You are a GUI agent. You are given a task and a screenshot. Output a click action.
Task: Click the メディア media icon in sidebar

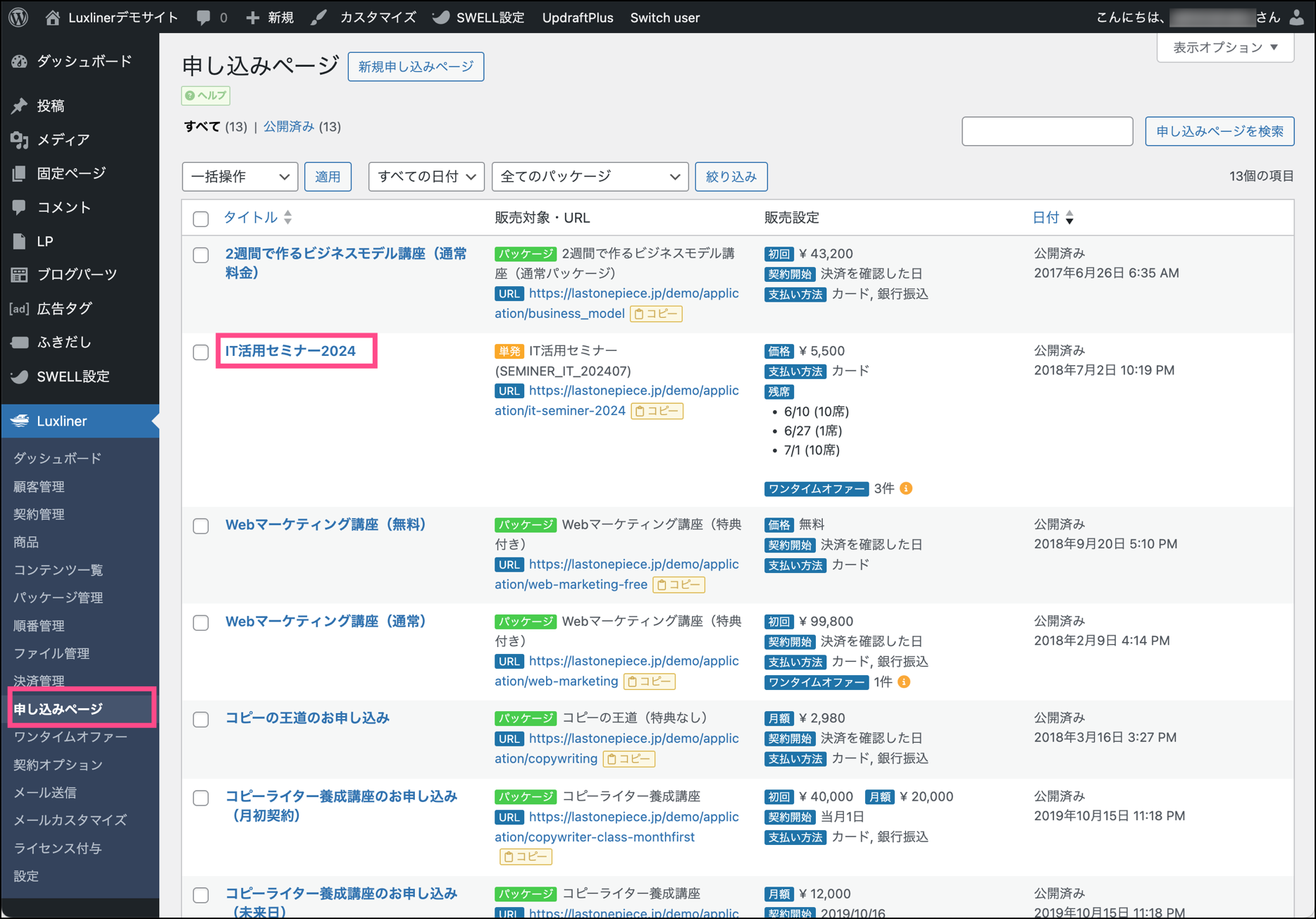tap(19, 140)
